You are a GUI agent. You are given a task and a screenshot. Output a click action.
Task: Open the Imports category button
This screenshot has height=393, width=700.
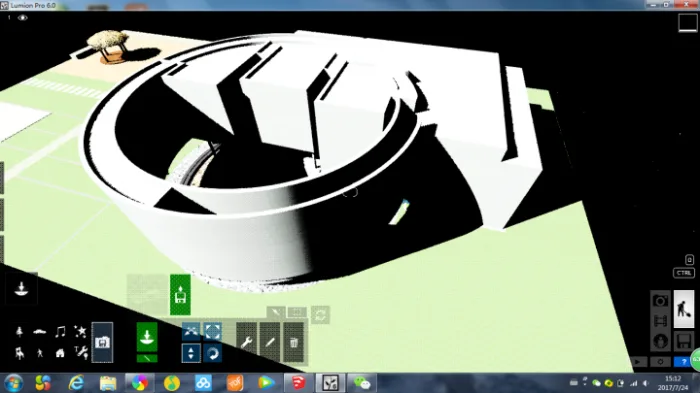pyautogui.click(x=102, y=342)
